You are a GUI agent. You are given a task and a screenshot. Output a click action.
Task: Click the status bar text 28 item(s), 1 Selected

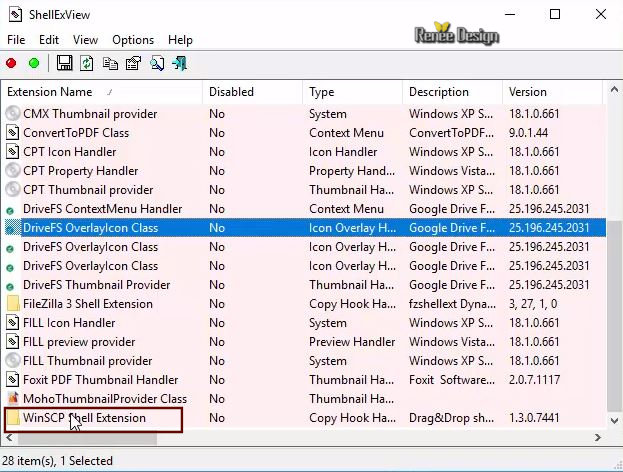[x=58, y=461]
